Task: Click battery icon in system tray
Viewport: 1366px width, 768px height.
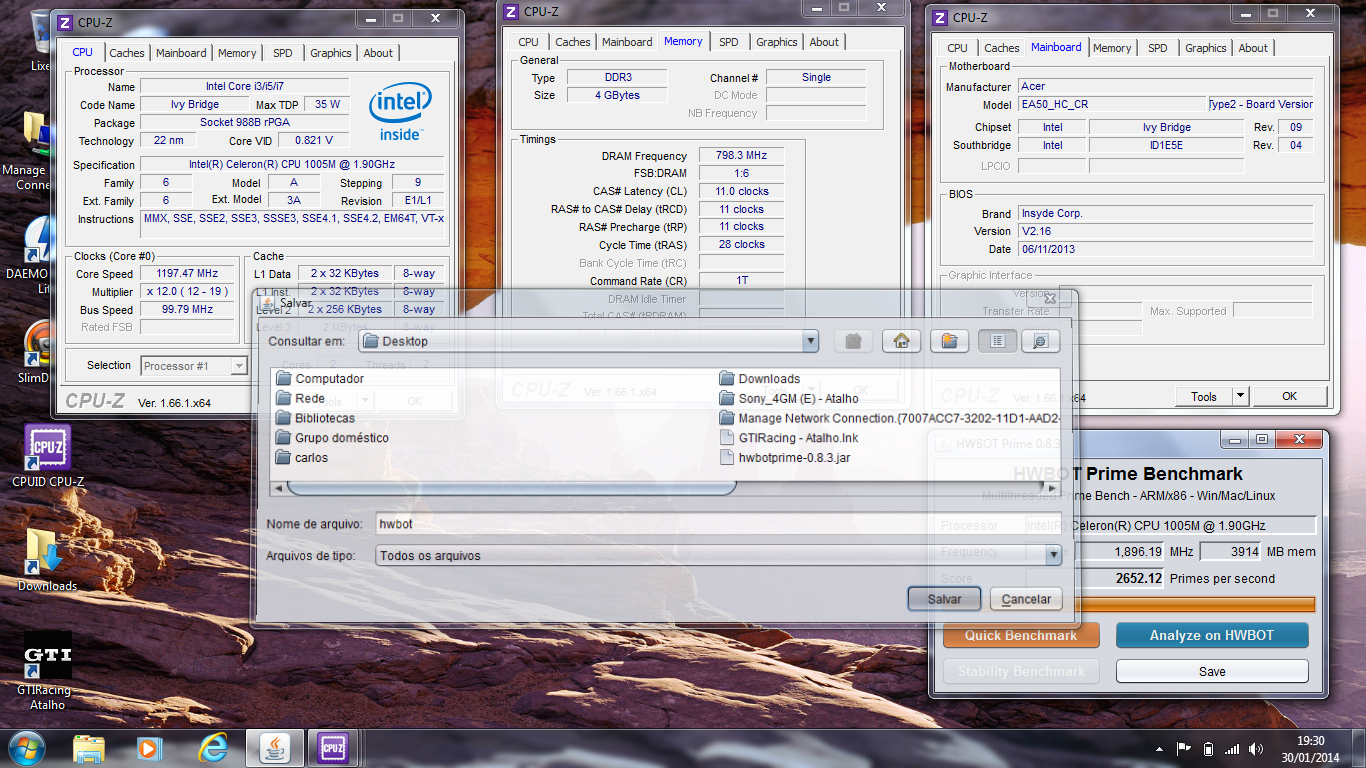Action: (x=1208, y=748)
